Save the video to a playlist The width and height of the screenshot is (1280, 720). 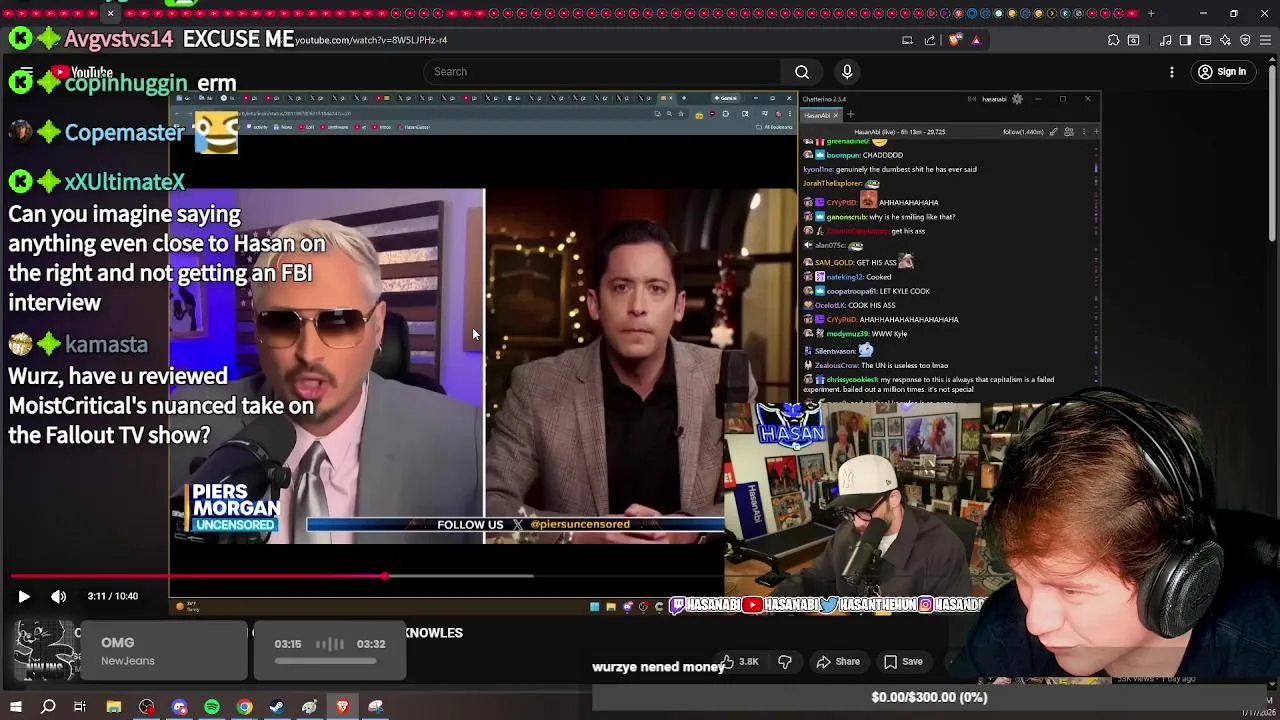pyautogui.click(x=903, y=662)
